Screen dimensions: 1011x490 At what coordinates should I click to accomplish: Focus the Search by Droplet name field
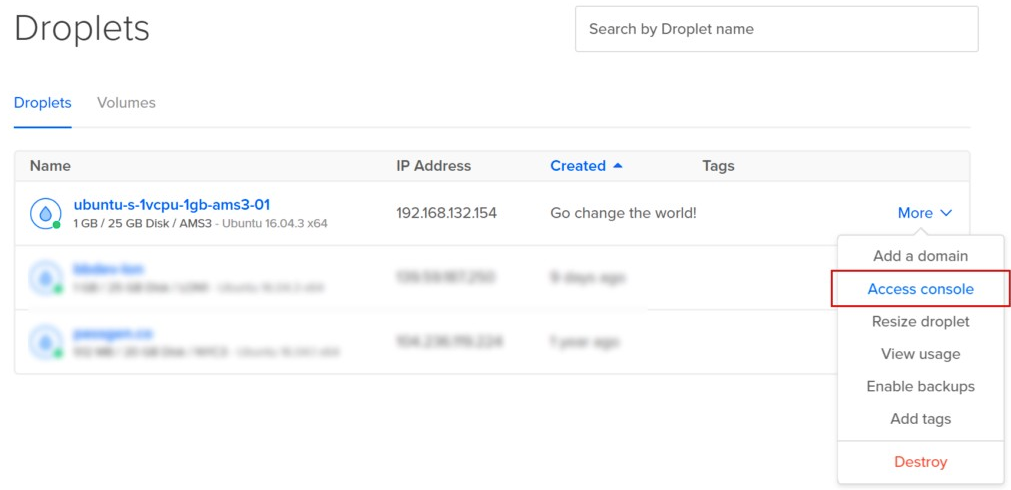[x=776, y=29]
